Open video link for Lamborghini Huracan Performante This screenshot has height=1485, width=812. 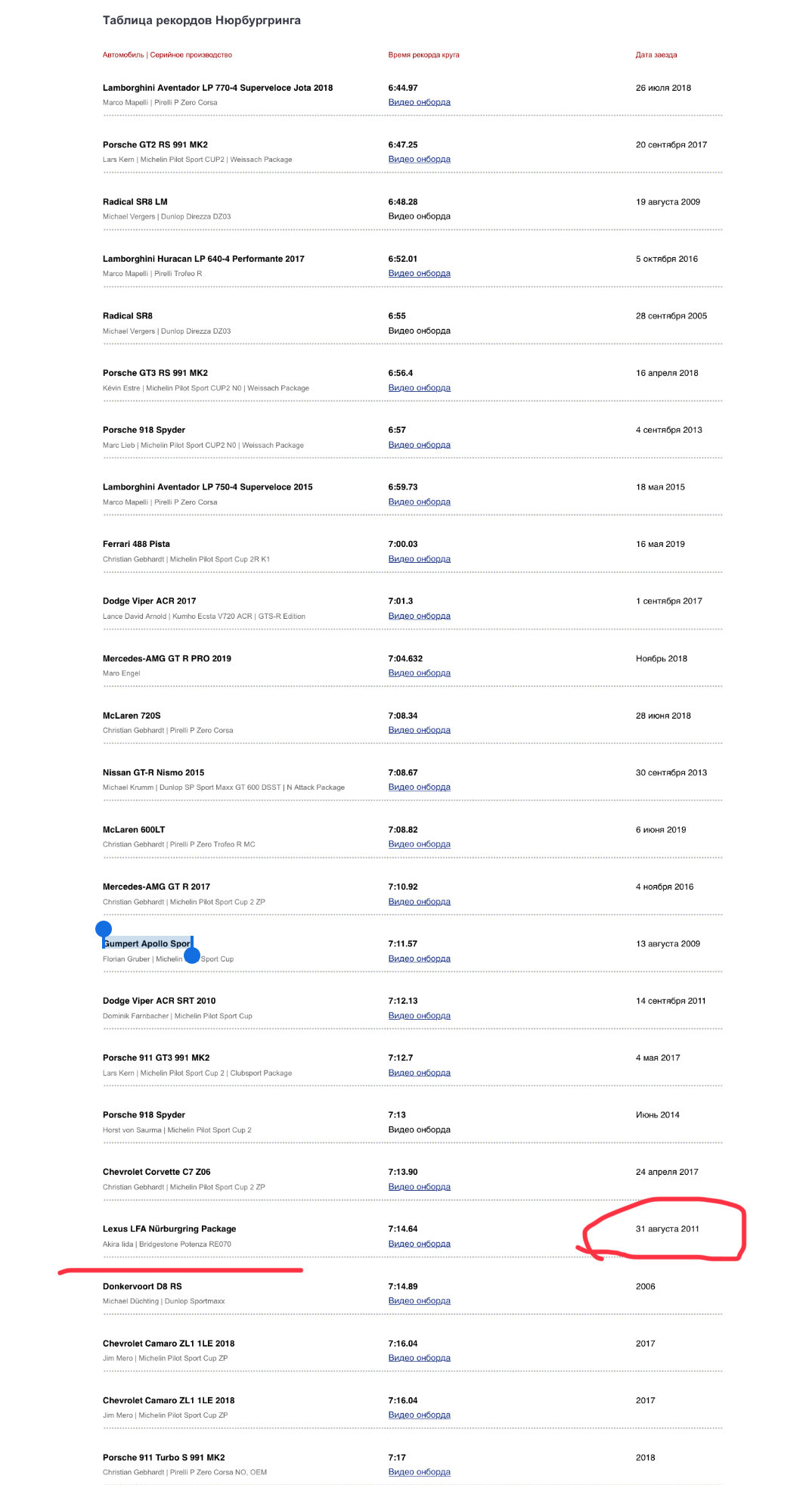[x=419, y=273]
